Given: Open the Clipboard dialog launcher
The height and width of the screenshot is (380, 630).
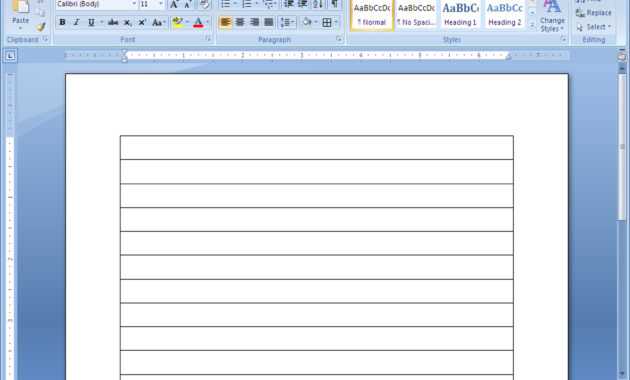Looking at the screenshot, I should (45, 39).
